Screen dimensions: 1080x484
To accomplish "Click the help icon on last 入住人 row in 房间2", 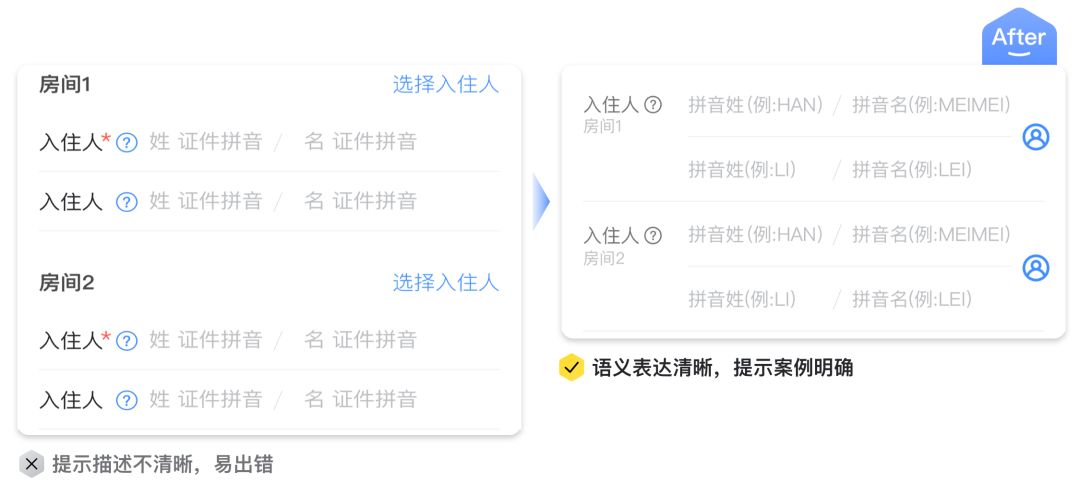I will [x=127, y=400].
